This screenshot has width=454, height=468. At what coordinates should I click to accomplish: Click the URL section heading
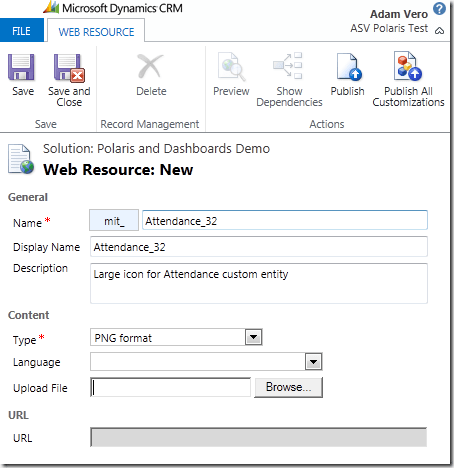(18, 415)
